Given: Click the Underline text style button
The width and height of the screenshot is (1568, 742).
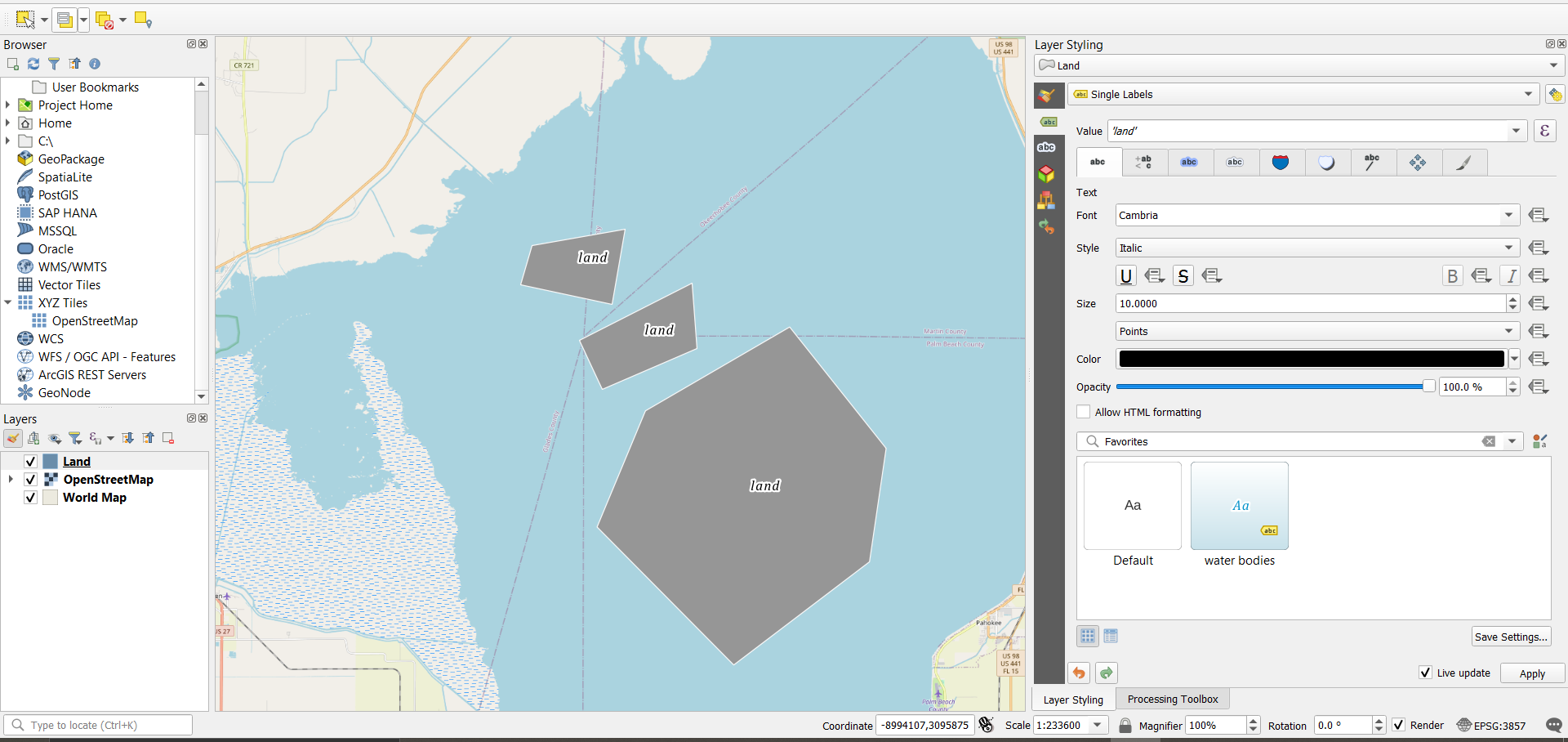Looking at the screenshot, I should (x=1126, y=276).
